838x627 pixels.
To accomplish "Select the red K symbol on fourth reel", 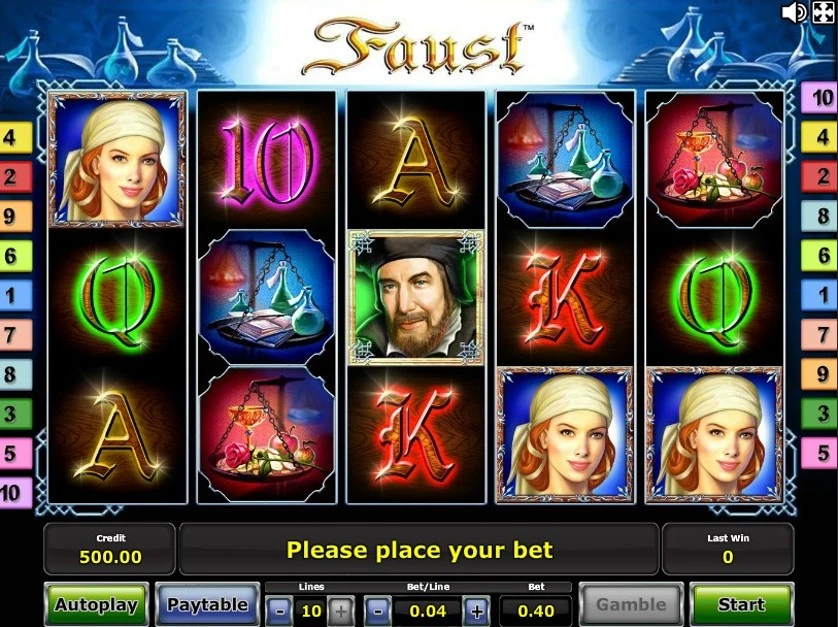I will pos(565,297).
